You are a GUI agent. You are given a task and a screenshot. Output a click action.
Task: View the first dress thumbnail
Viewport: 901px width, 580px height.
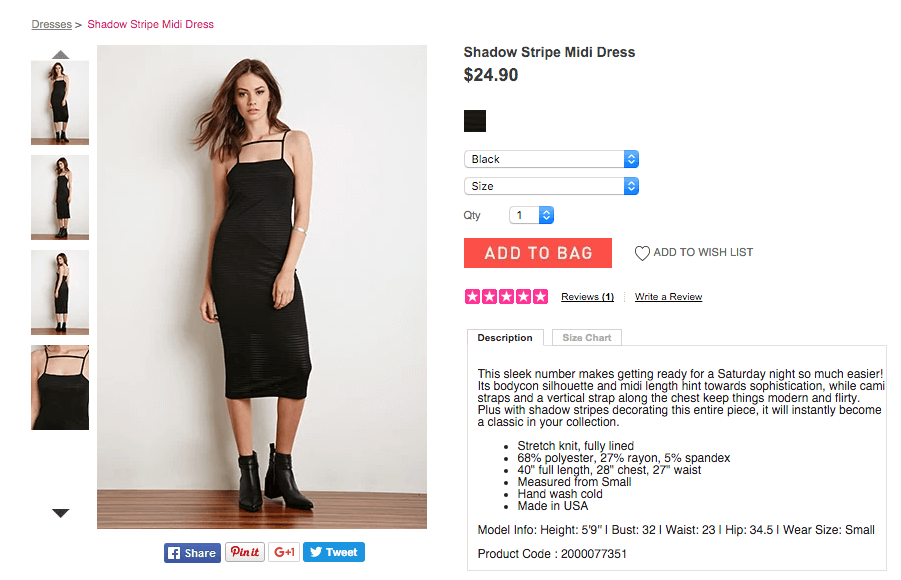(x=60, y=102)
